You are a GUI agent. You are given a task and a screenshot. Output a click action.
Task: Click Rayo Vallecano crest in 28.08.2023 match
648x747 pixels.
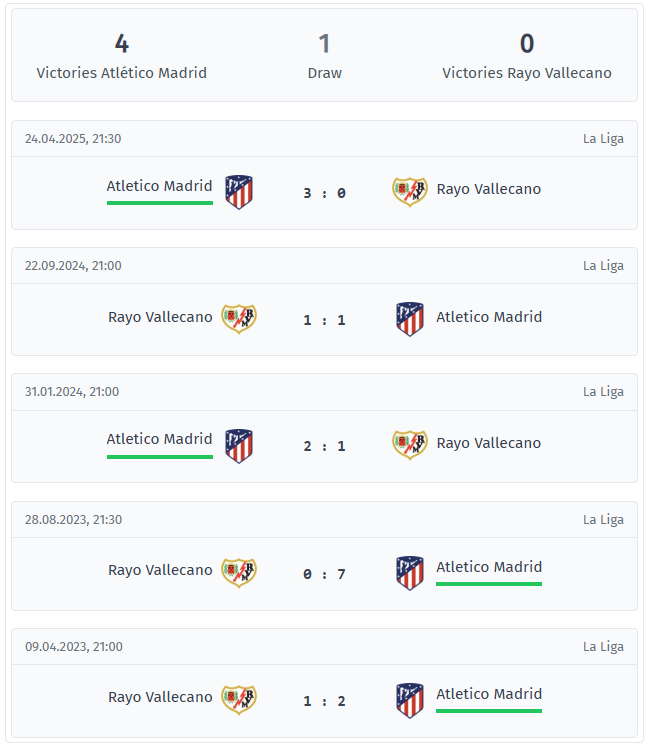tap(239, 573)
